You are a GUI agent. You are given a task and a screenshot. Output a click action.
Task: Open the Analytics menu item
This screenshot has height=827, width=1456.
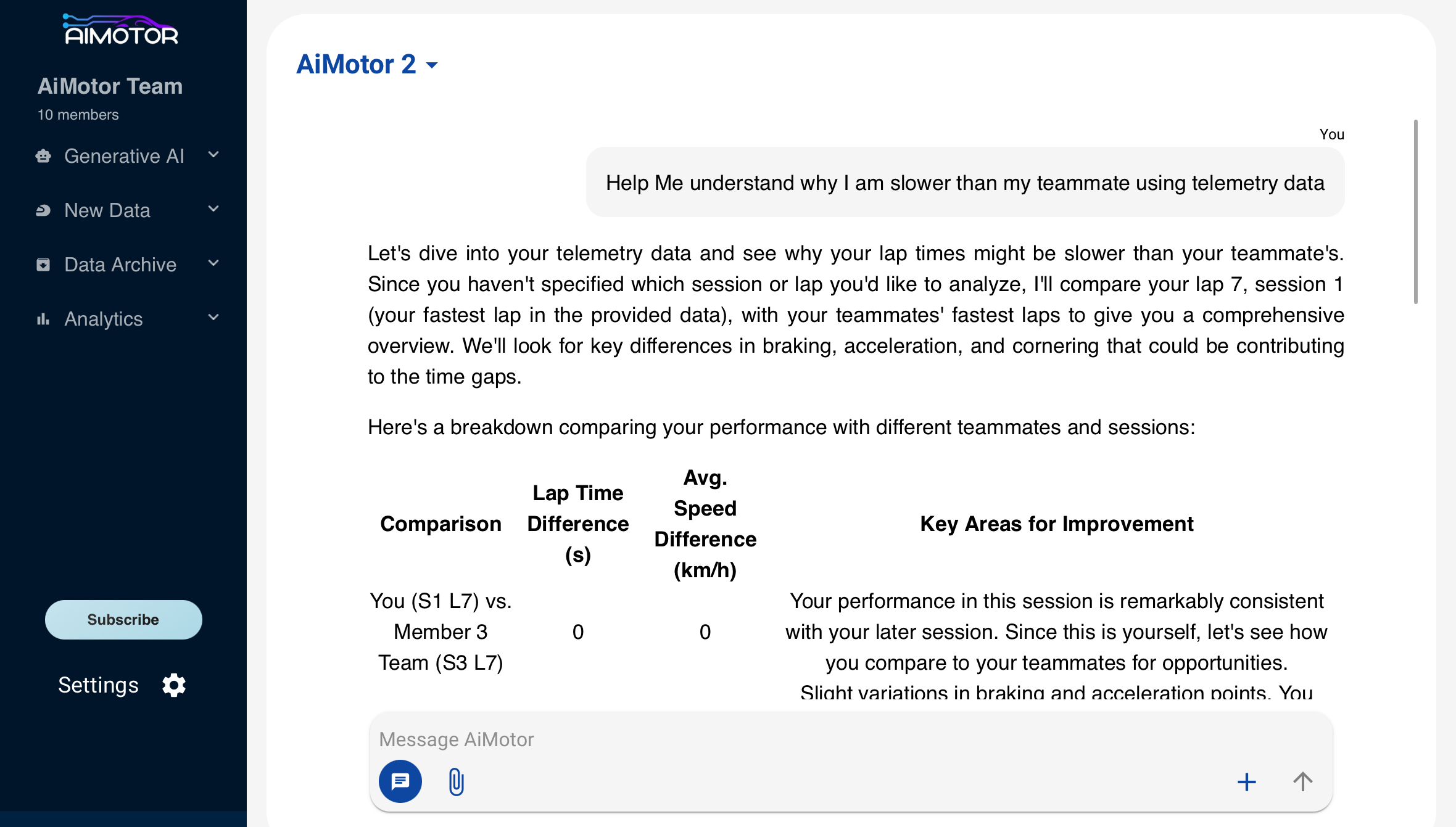point(104,319)
